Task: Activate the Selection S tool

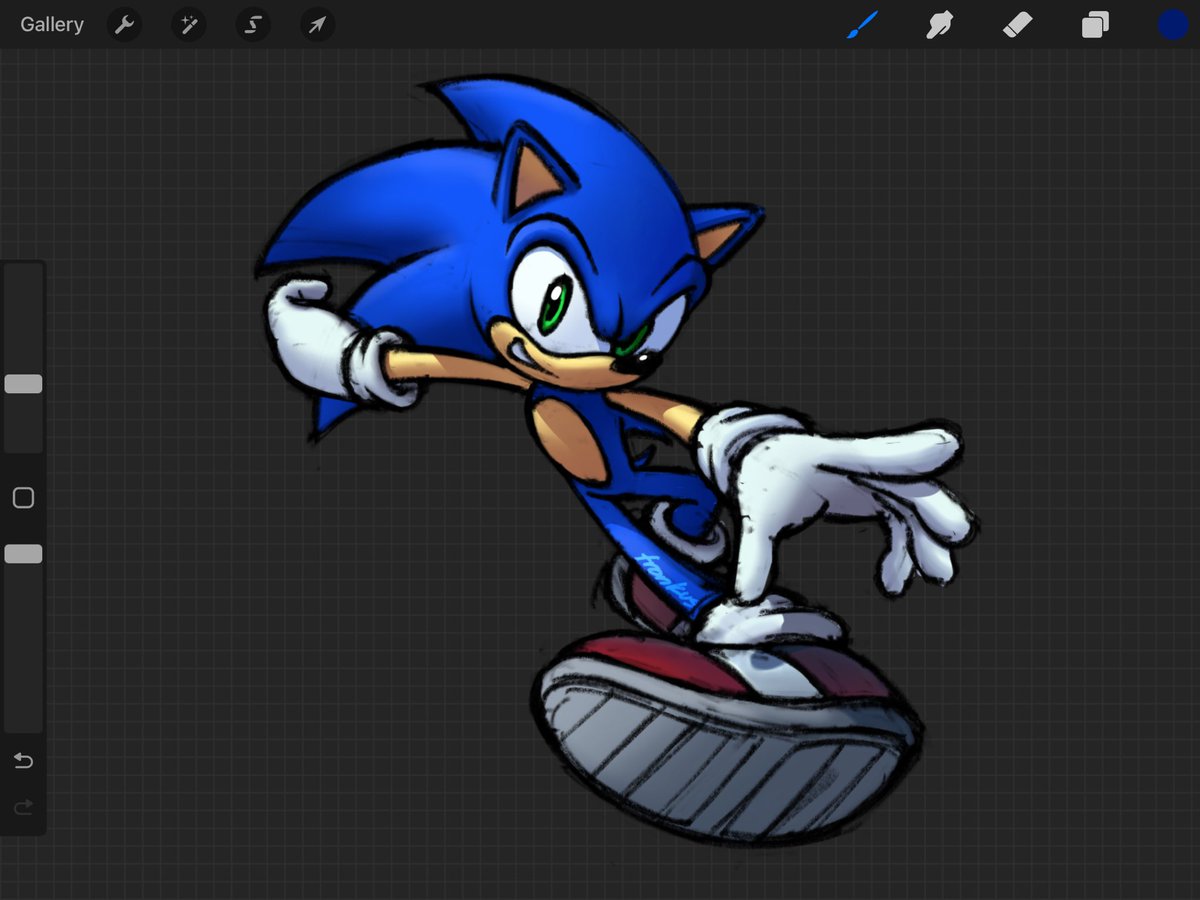Action: [253, 25]
